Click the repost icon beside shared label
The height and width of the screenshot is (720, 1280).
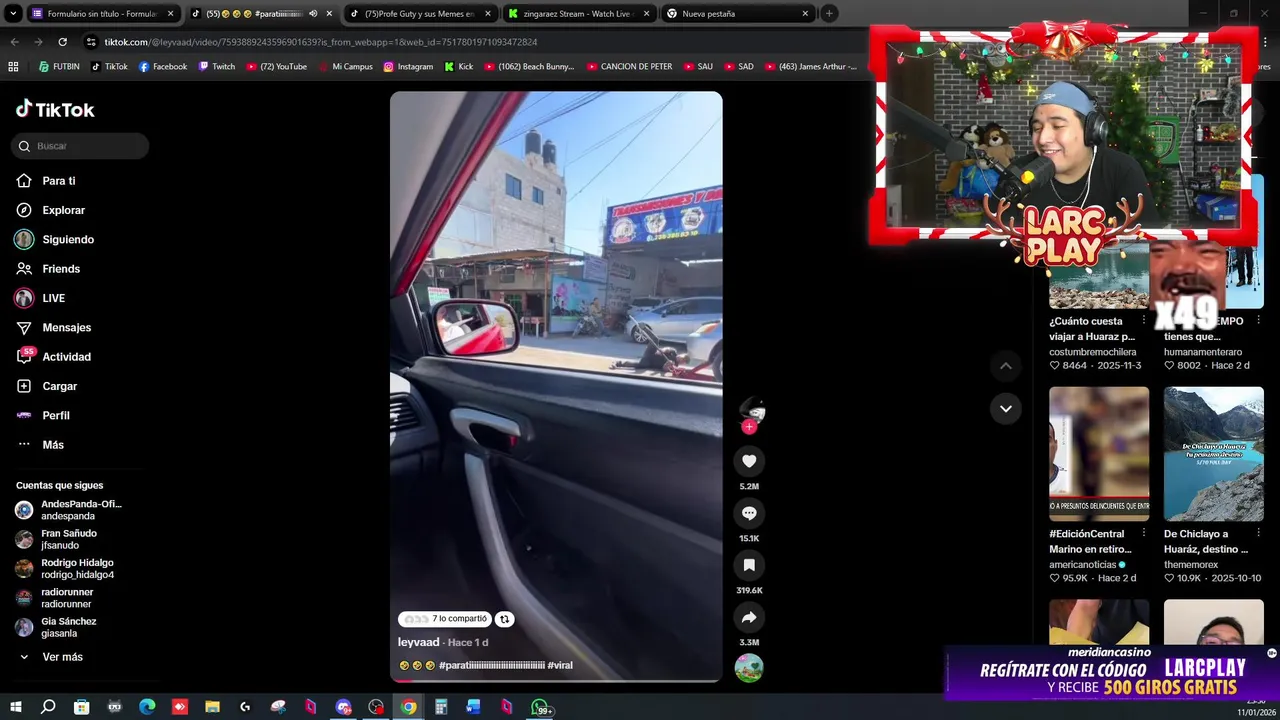click(504, 619)
